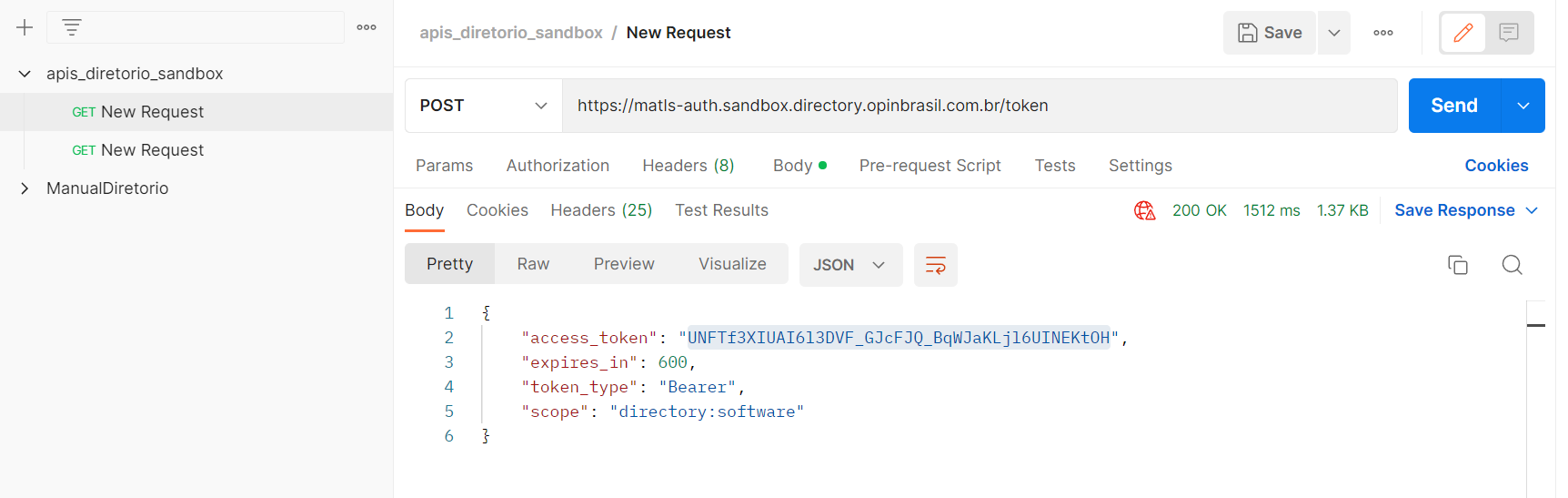This screenshot has height=498, width=1568.
Task: Open the Params tab
Action: click(444, 166)
